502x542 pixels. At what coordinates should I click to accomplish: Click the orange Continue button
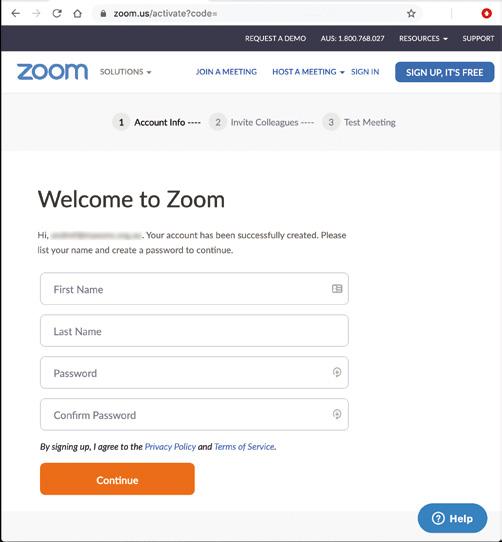coord(117,479)
